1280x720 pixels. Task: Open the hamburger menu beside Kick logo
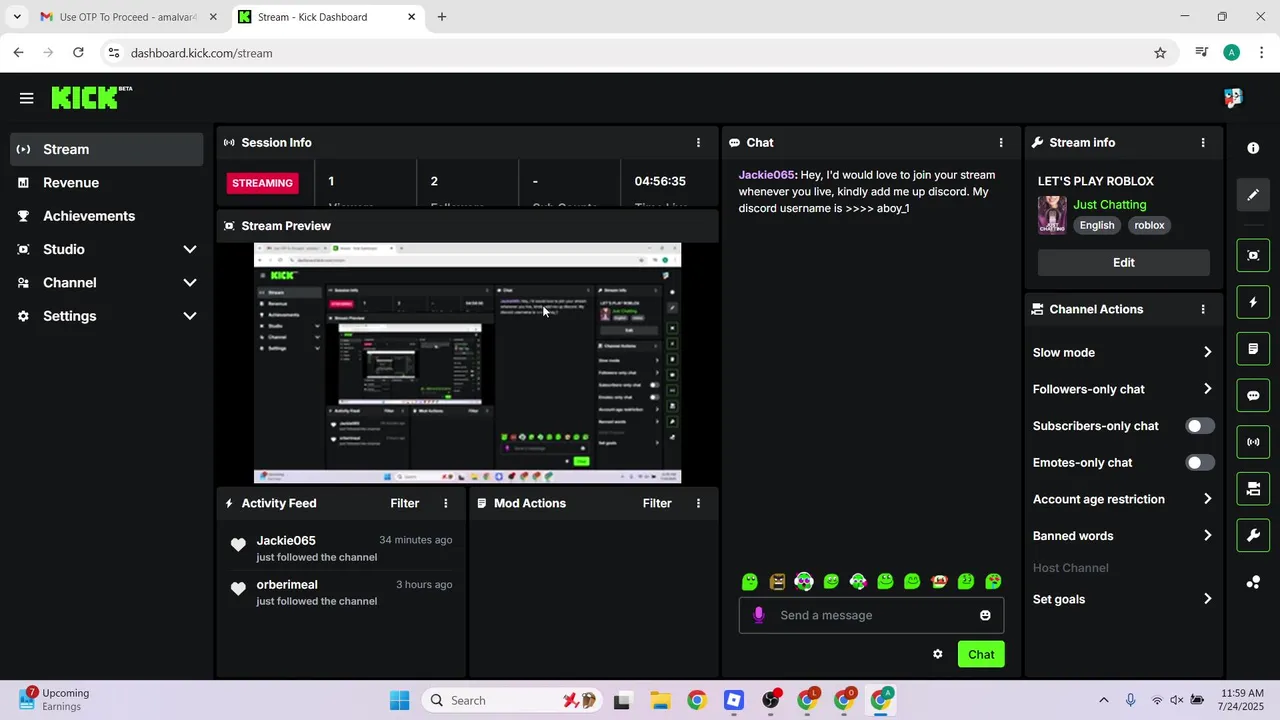tap(26, 98)
